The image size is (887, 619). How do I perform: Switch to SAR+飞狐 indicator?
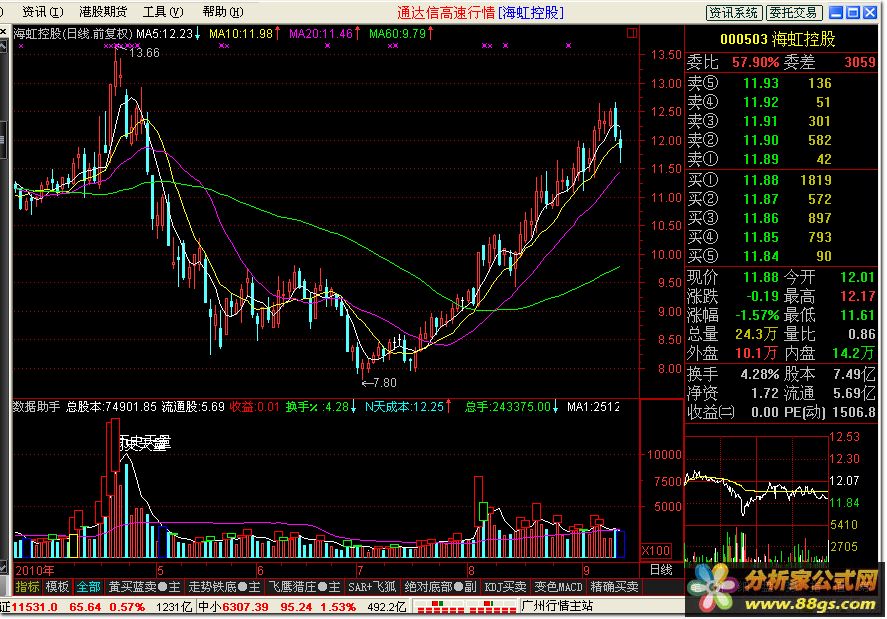coord(373,587)
